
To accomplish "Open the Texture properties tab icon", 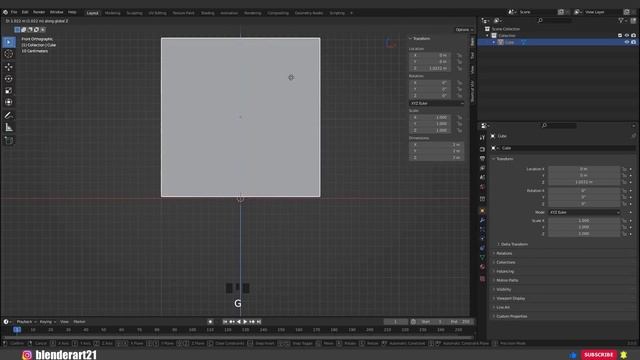I will coord(482,279).
